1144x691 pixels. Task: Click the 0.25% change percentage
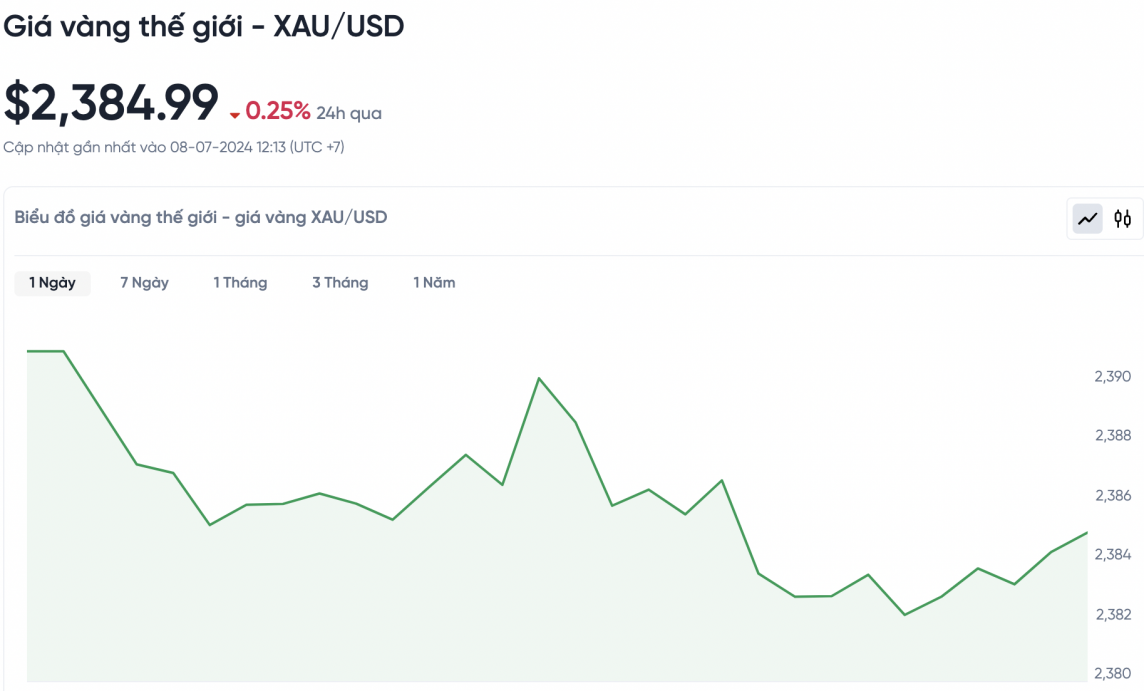pos(278,111)
